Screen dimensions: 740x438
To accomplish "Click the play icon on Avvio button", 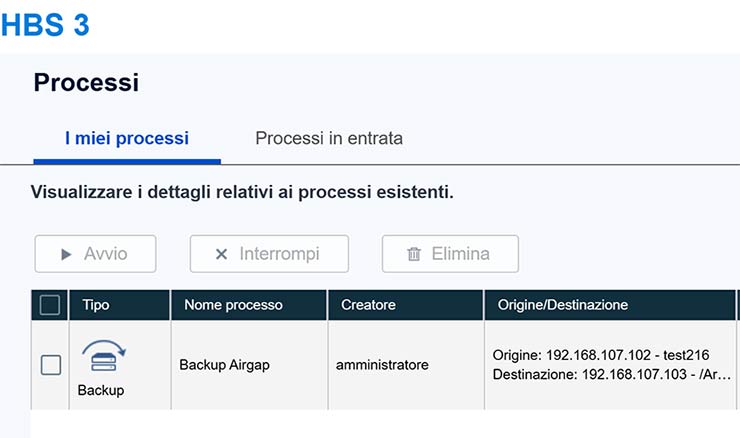I will 66,254.
